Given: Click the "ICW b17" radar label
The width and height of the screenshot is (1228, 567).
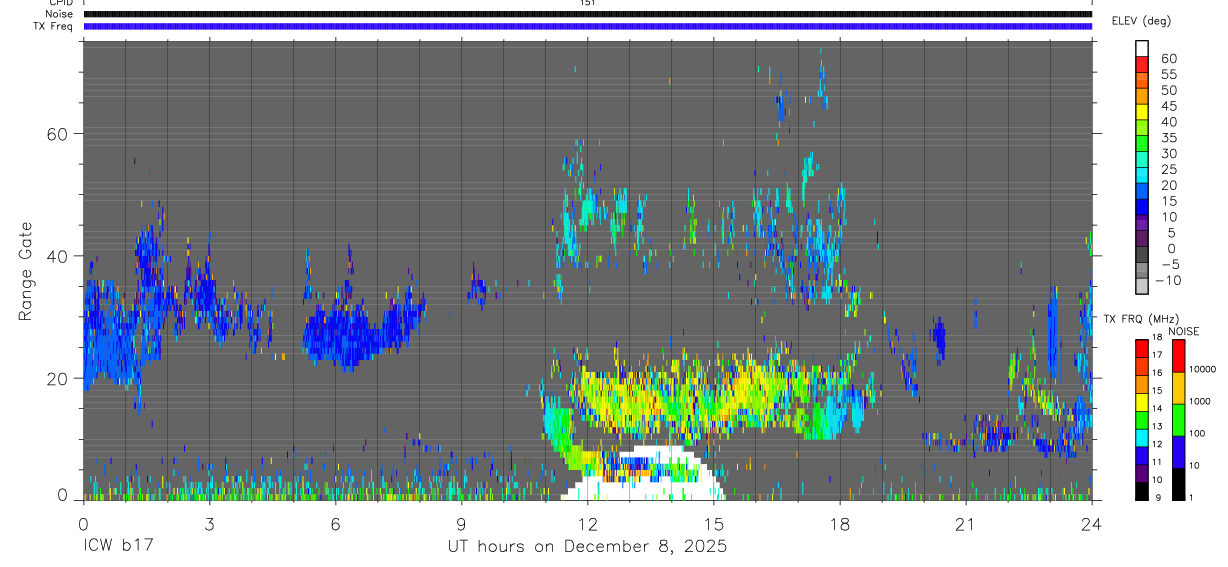Looking at the screenshot, I should click(118, 547).
